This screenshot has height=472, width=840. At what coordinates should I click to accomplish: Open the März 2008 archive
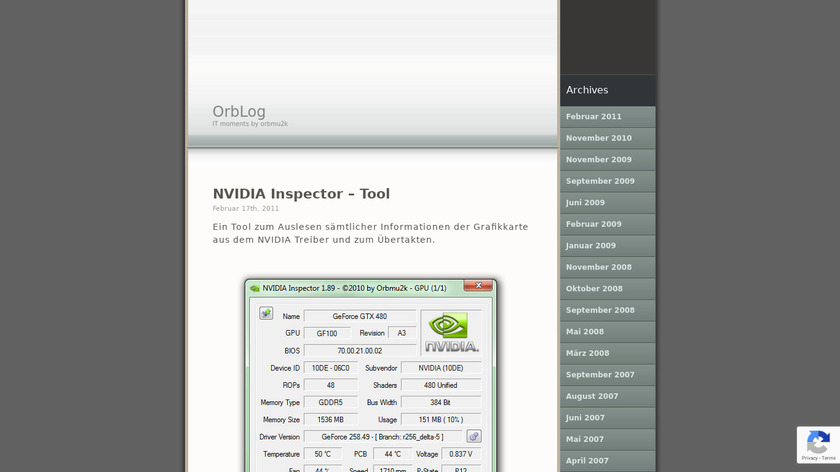[x=608, y=353]
